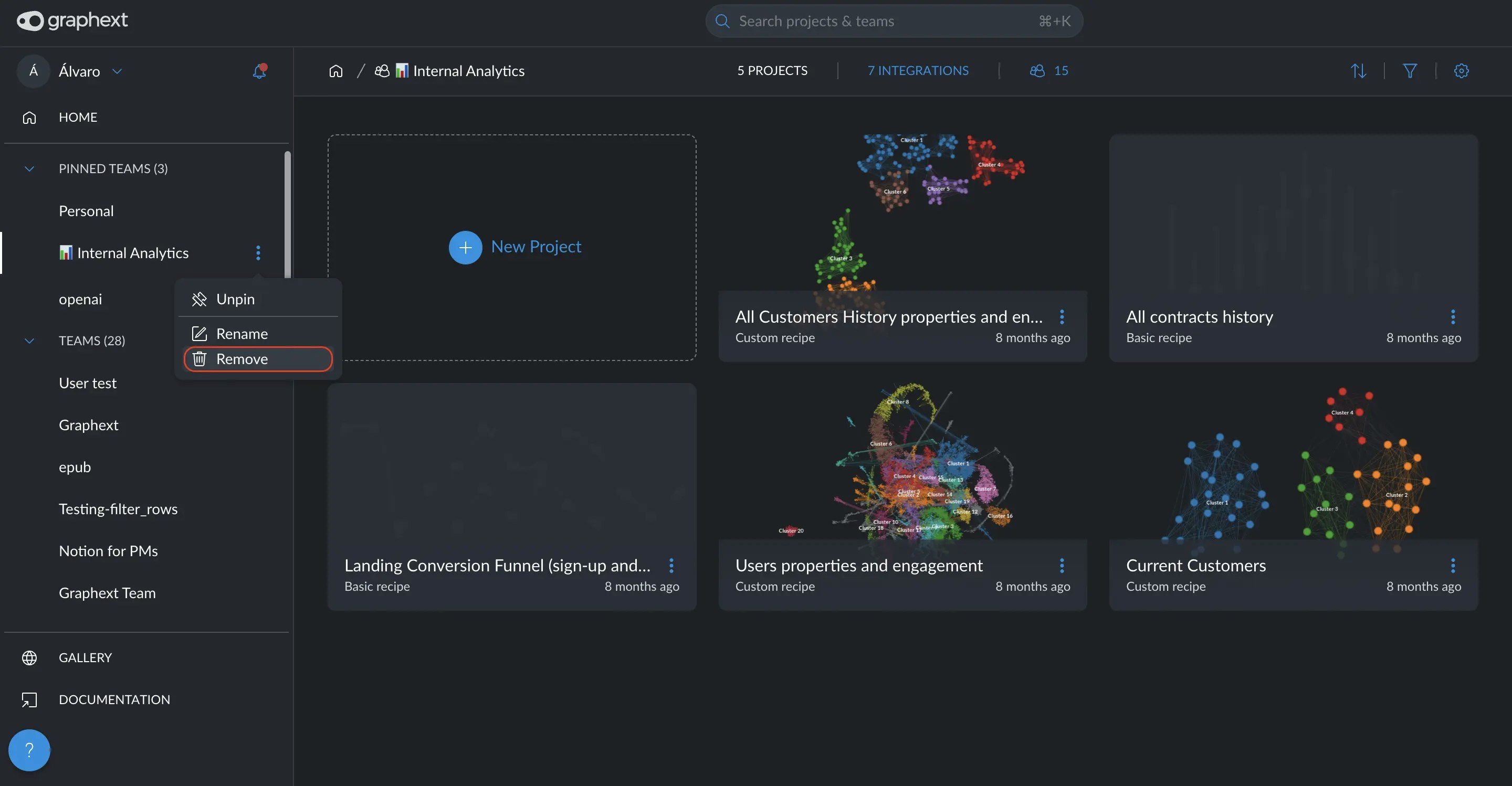
Task: Choose Unpin in the context menu
Action: [x=235, y=299]
